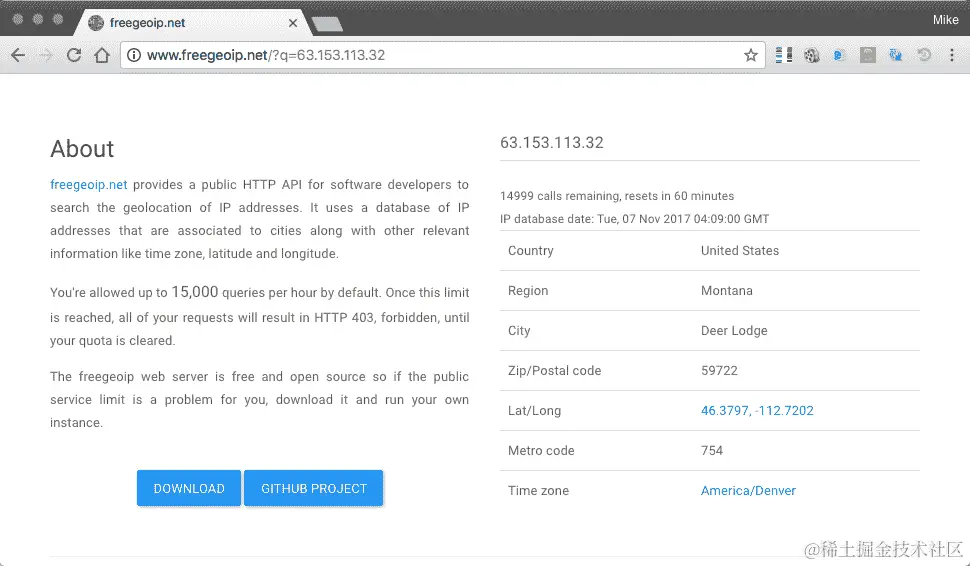970x566 pixels.
Task: Click the 'Zip/Postal code' row label
Action: pyautogui.click(x=554, y=371)
